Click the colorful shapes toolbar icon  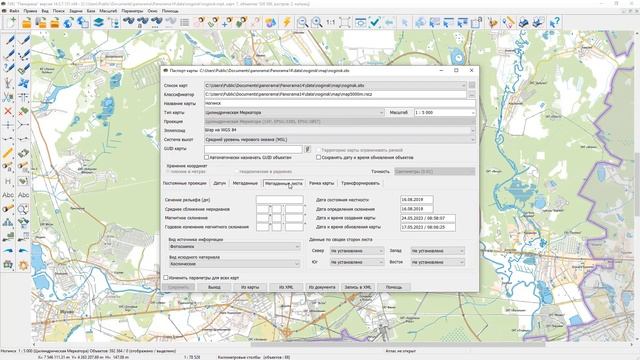click(270, 22)
